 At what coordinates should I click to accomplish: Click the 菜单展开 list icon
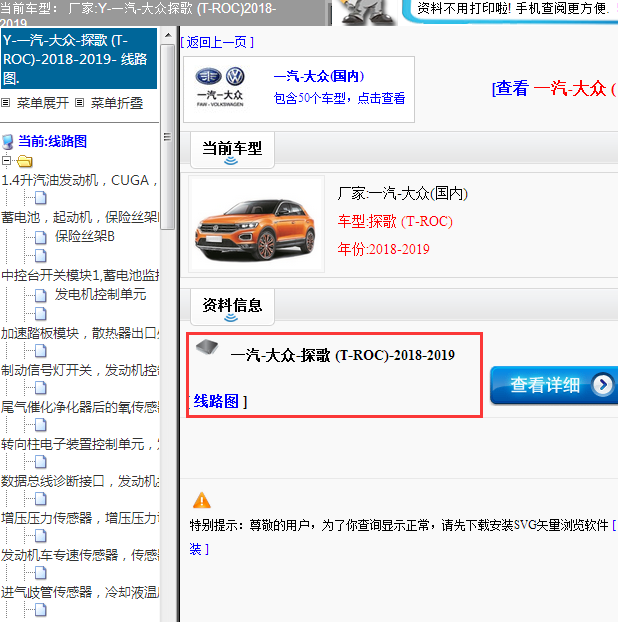click(6, 103)
